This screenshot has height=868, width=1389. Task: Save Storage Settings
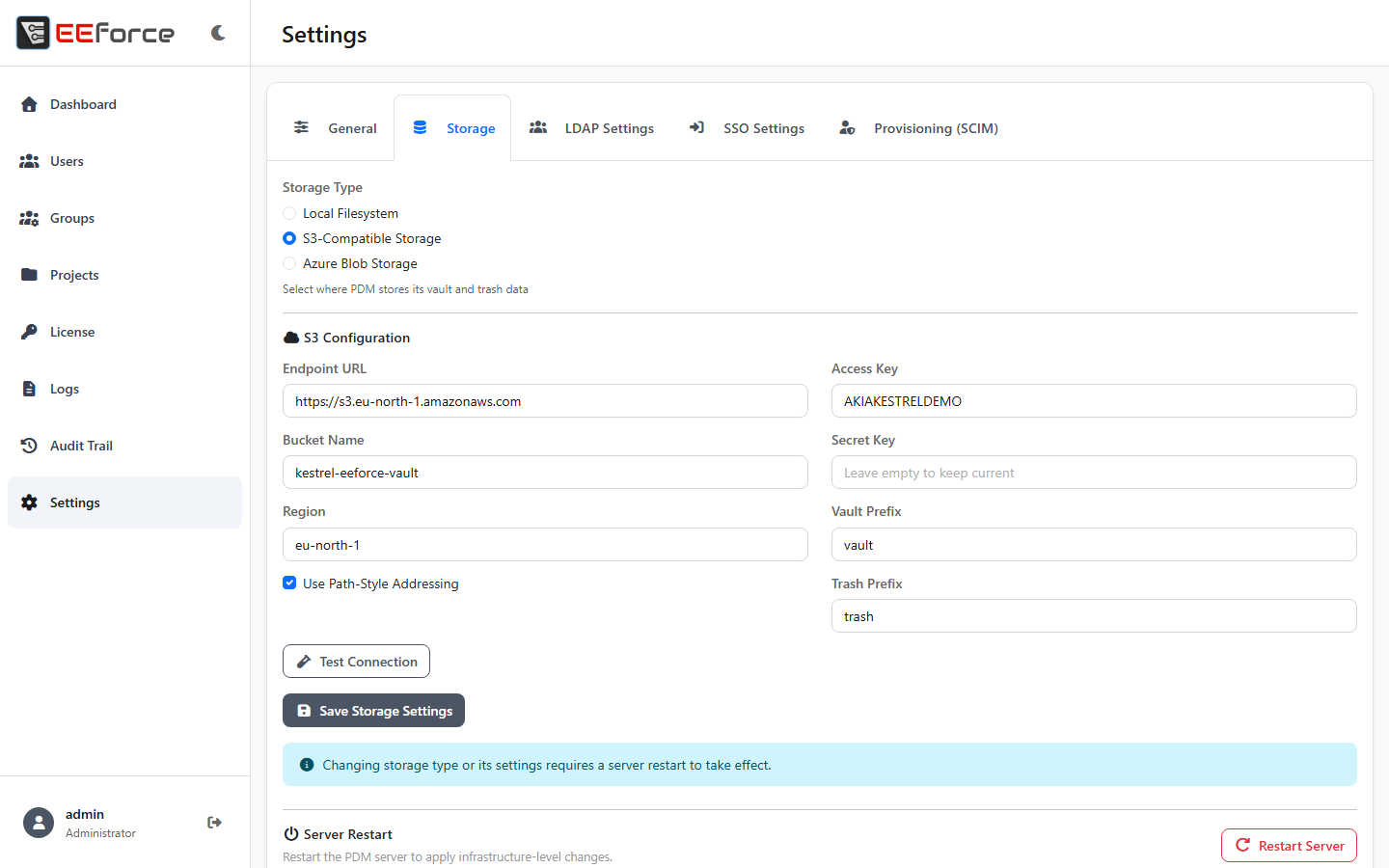[373, 711]
